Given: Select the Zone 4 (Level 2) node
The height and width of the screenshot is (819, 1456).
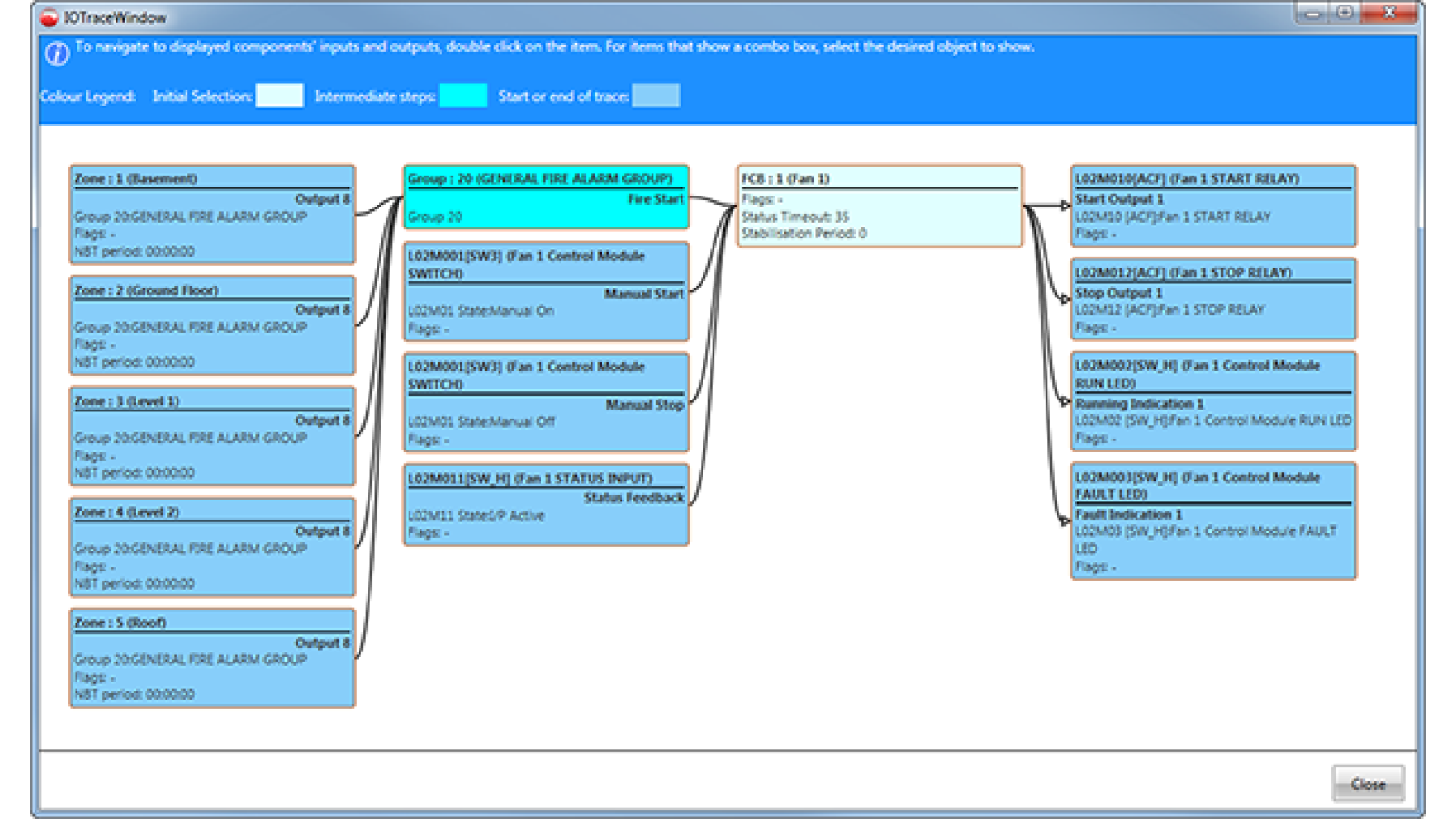Looking at the screenshot, I should tap(212, 548).
